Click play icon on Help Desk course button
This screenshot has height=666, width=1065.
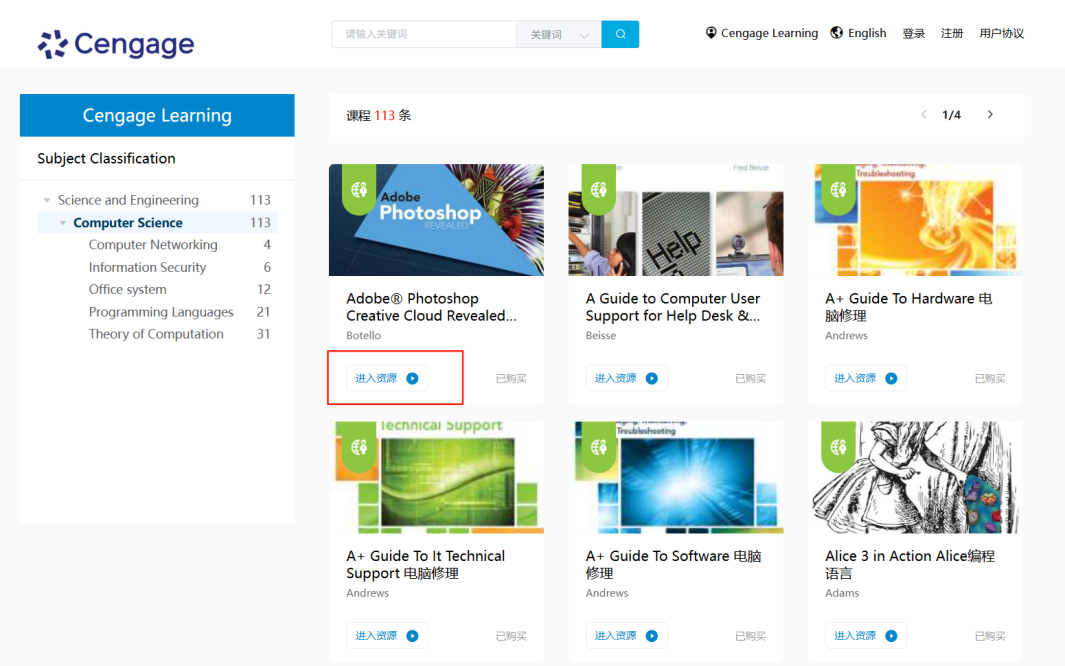tap(652, 378)
